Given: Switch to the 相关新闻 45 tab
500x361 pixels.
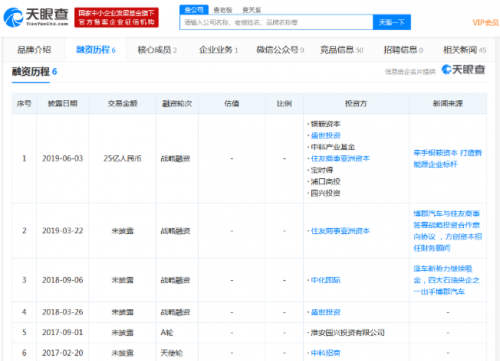Looking at the screenshot, I should tap(464, 50).
